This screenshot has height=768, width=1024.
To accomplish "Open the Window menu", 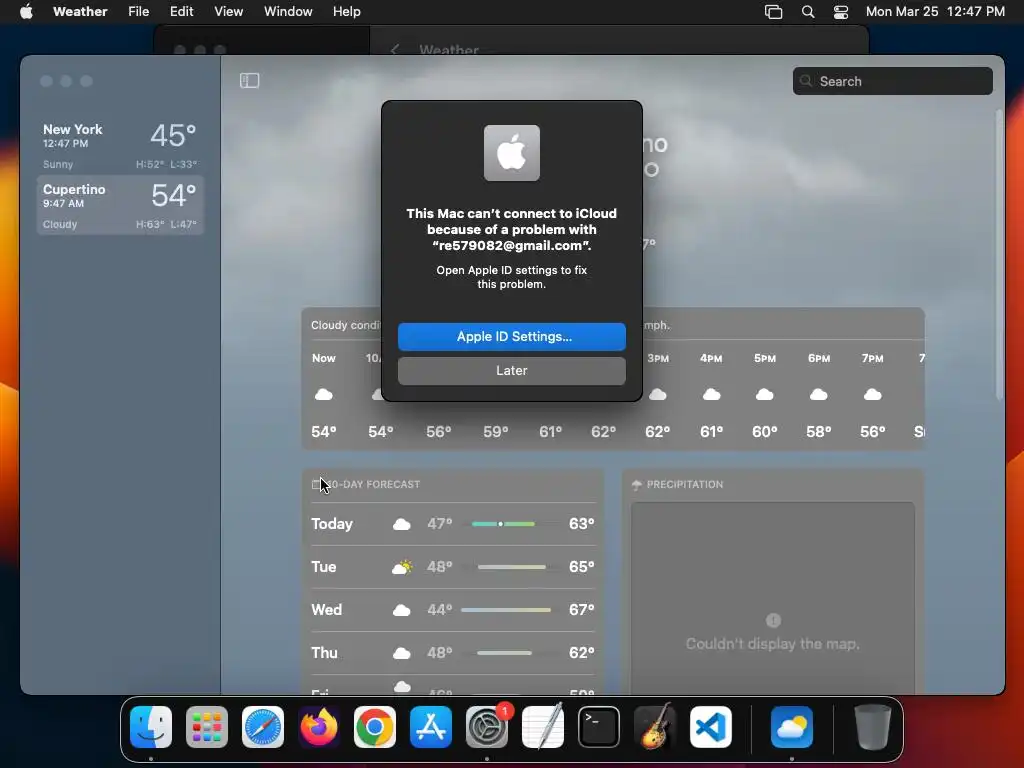I will (x=288, y=11).
